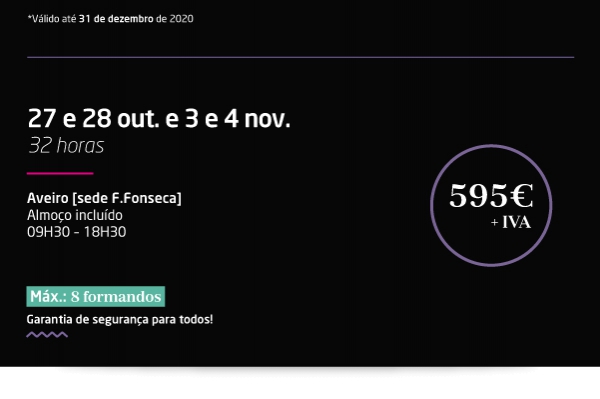Click the long purple horizontal separator line
This screenshot has height=399, width=600.
[300, 57]
